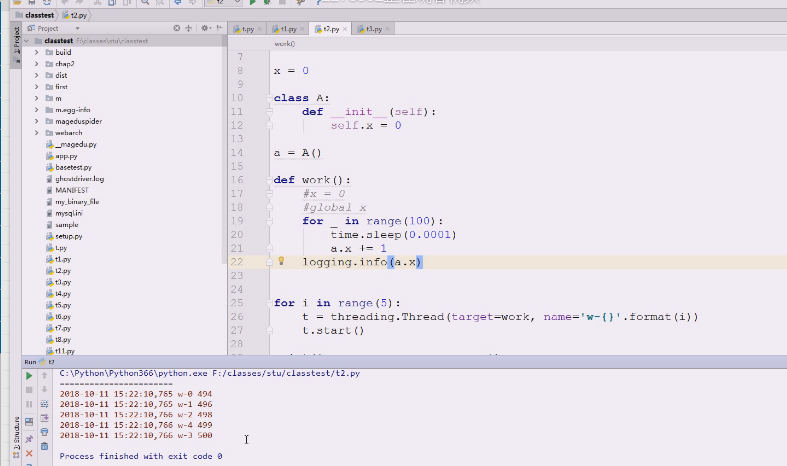Expand the webarch folder
Viewport: 787px width, 466px height.
click(x=36, y=133)
